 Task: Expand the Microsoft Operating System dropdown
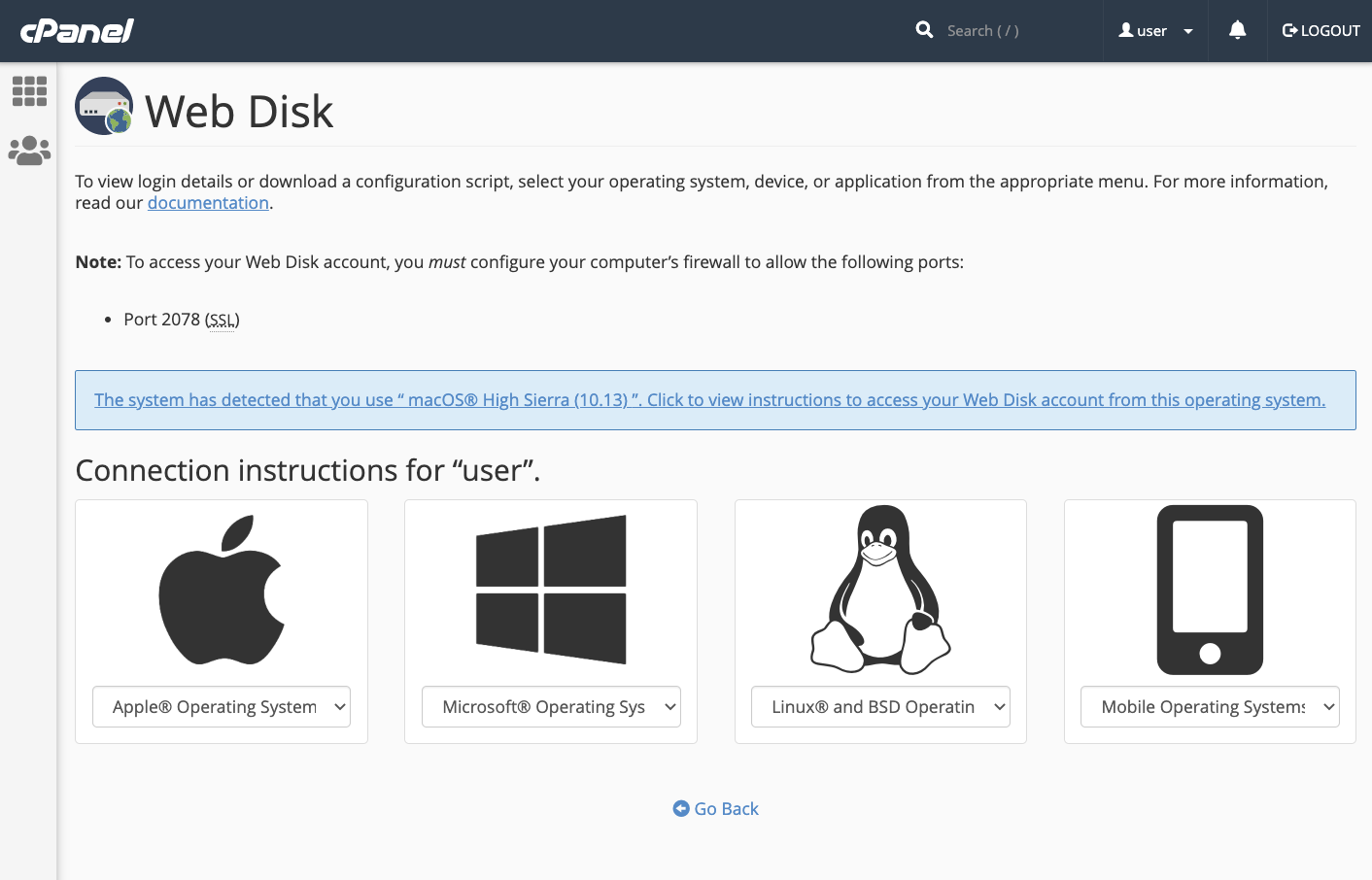click(551, 707)
